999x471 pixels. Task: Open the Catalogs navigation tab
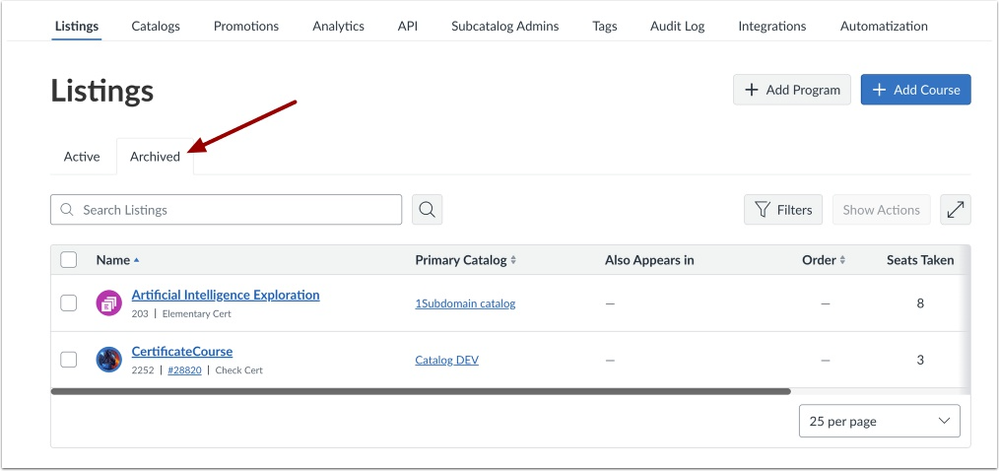click(x=155, y=26)
